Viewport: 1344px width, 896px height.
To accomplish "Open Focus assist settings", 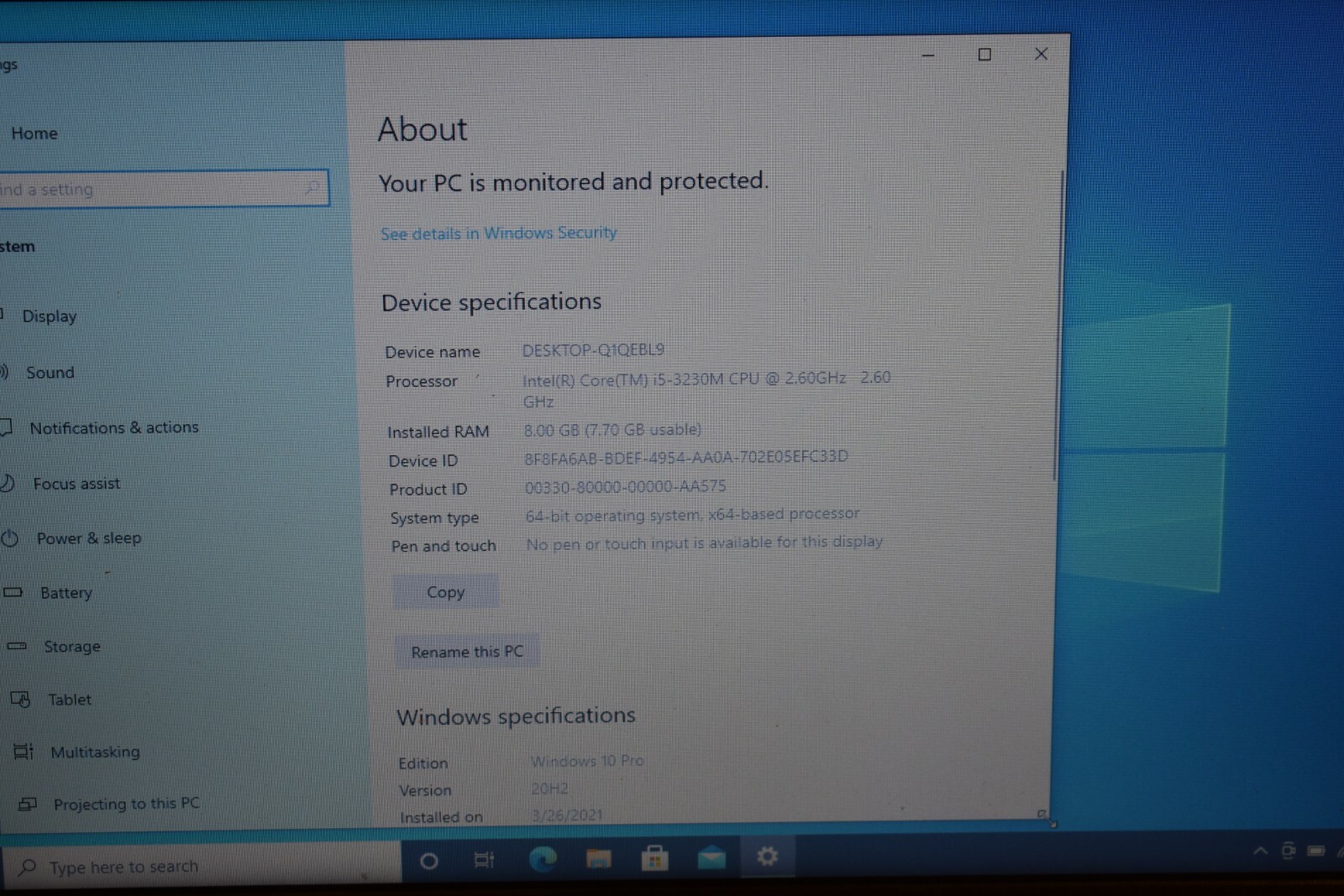I will 76,484.
